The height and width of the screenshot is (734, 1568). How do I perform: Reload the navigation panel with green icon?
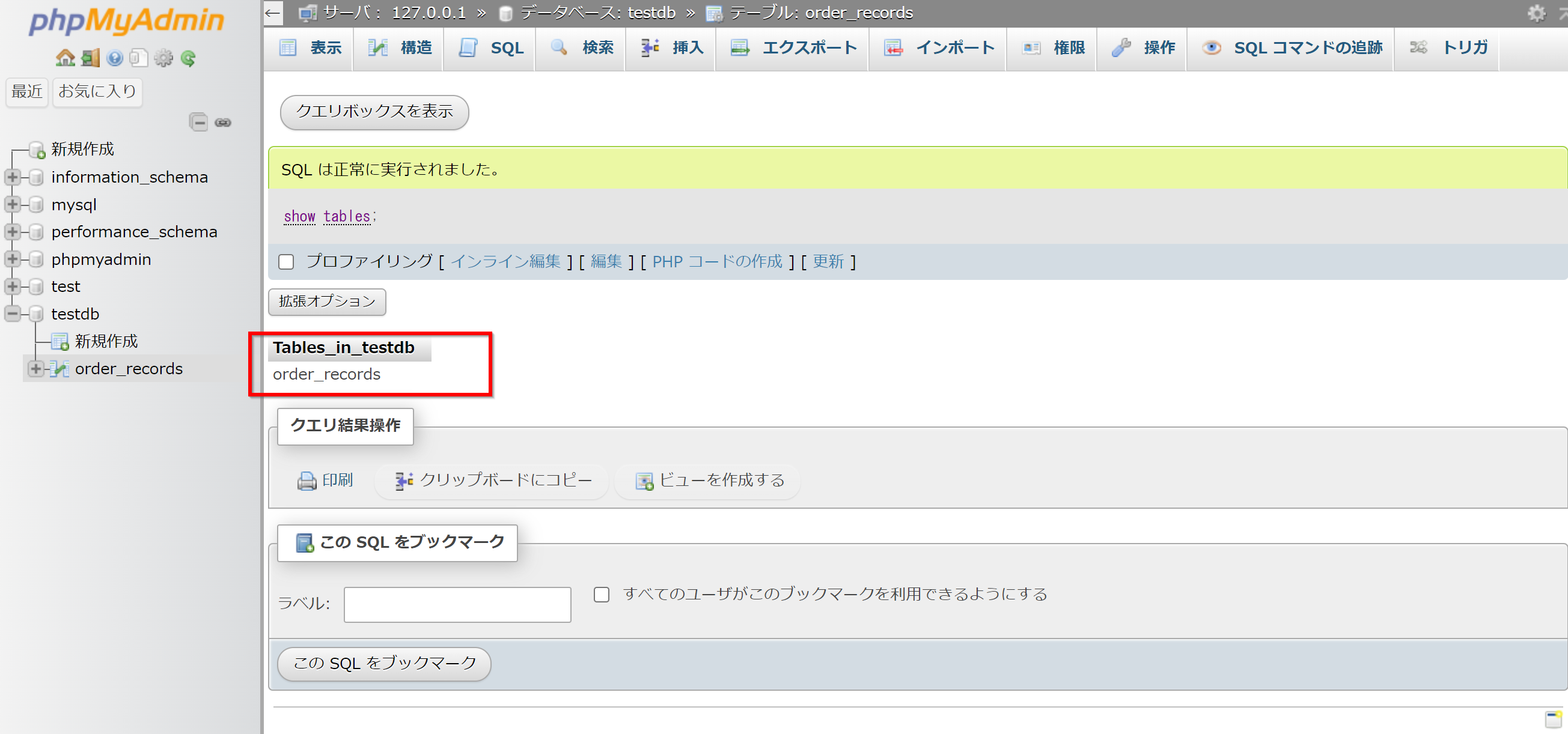pos(189,58)
